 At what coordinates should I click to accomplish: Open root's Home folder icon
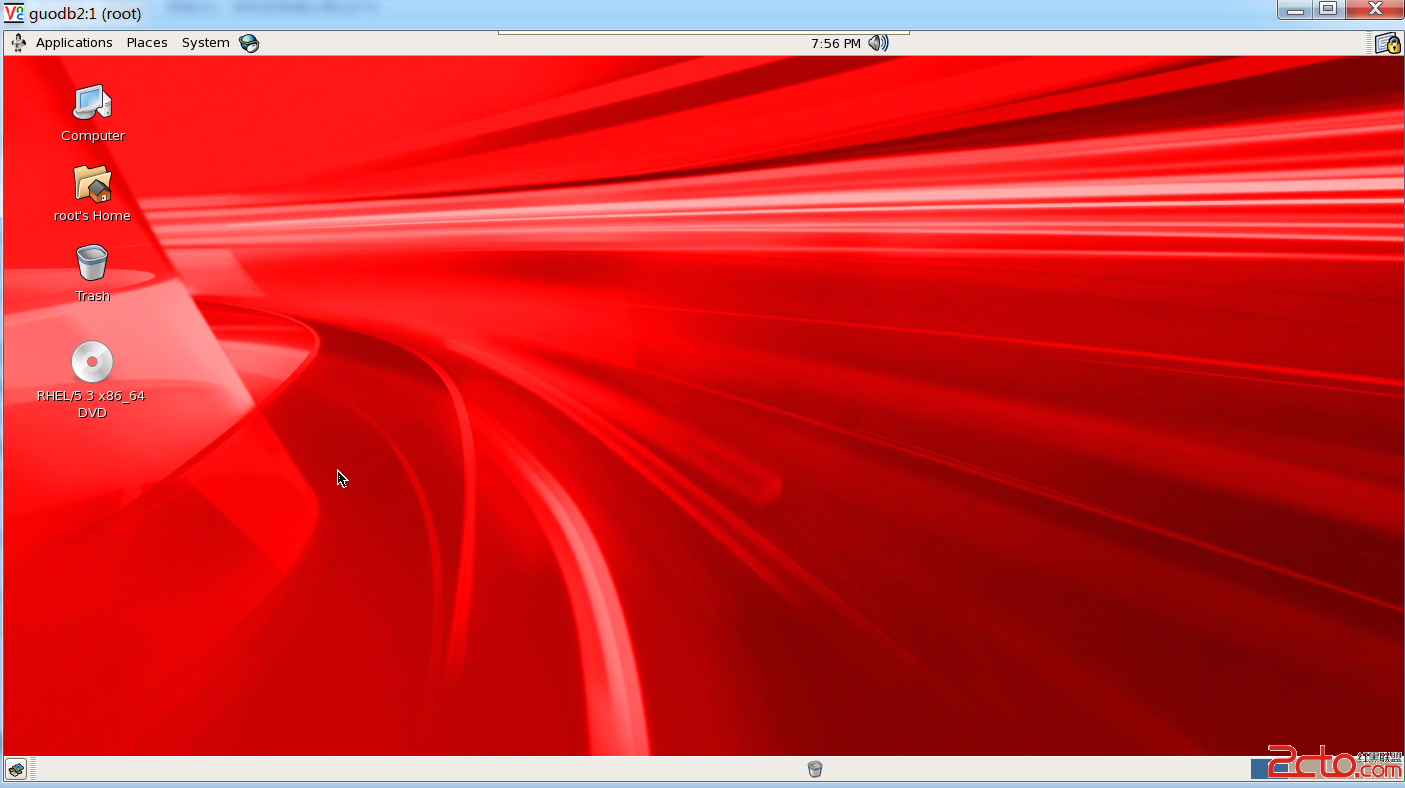click(92, 184)
